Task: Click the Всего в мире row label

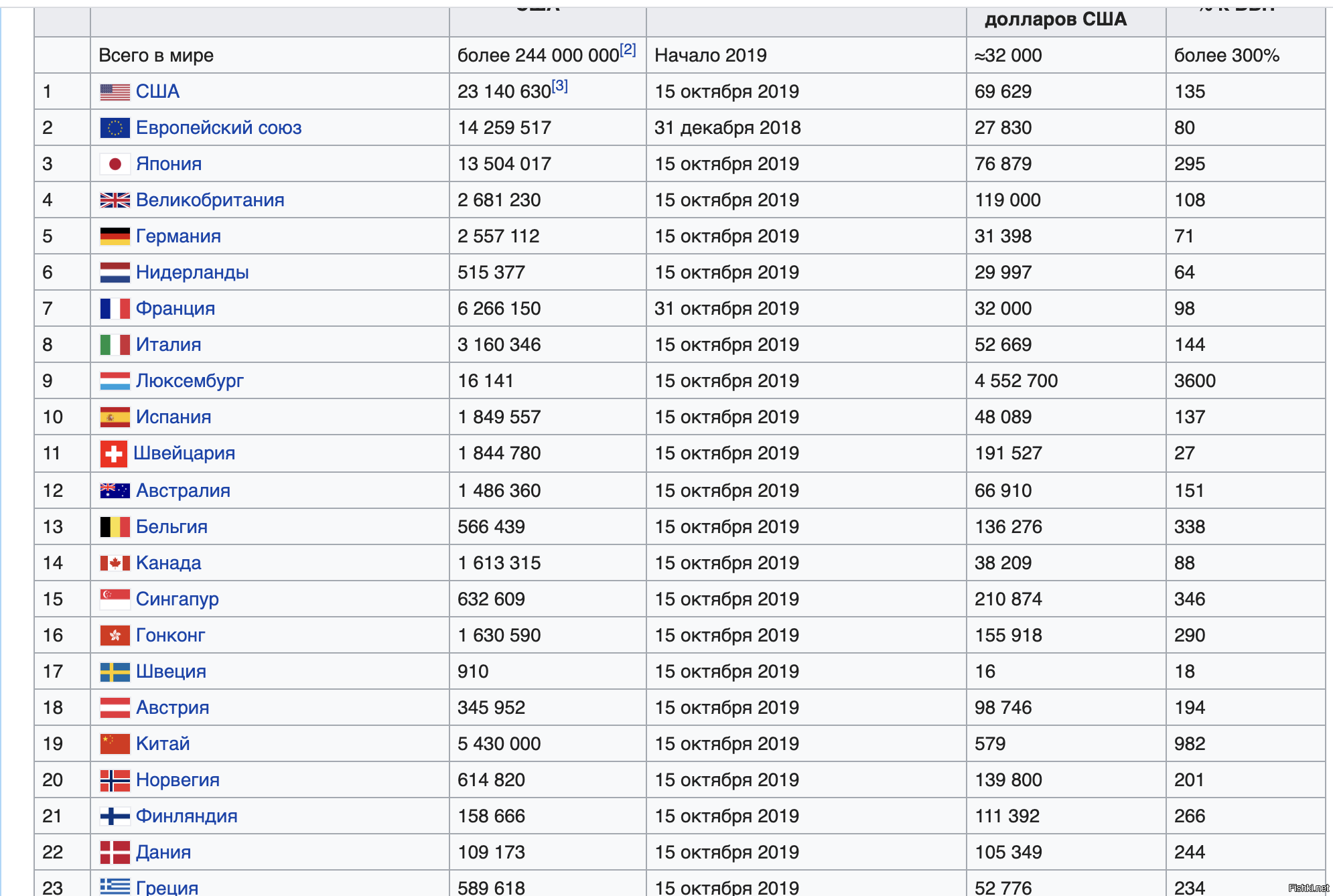Action: click(156, 56)
